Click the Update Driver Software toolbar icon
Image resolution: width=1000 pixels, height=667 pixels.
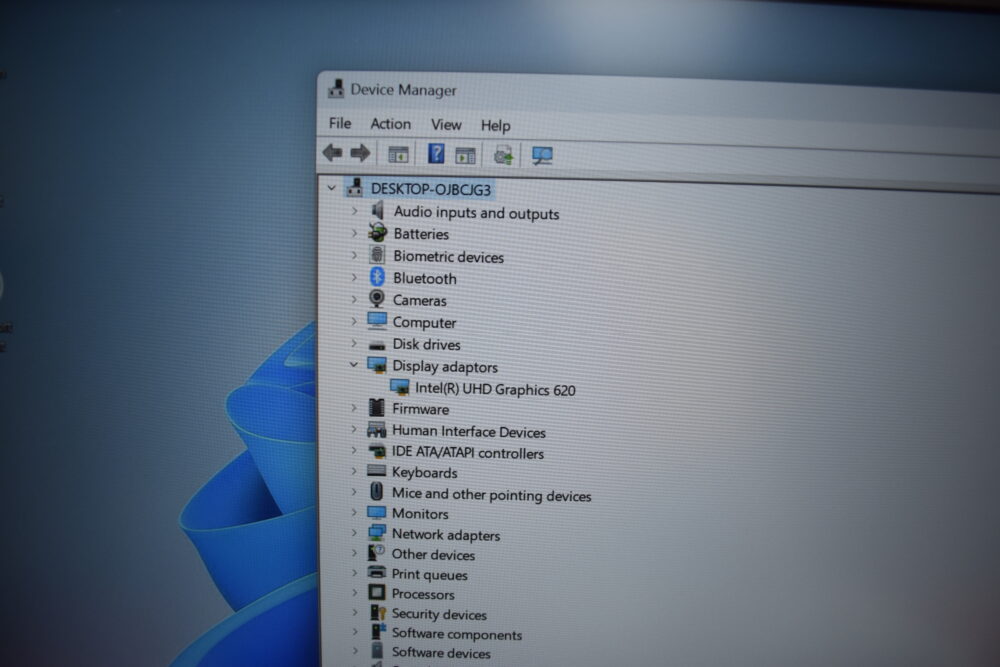coord(503,155)
